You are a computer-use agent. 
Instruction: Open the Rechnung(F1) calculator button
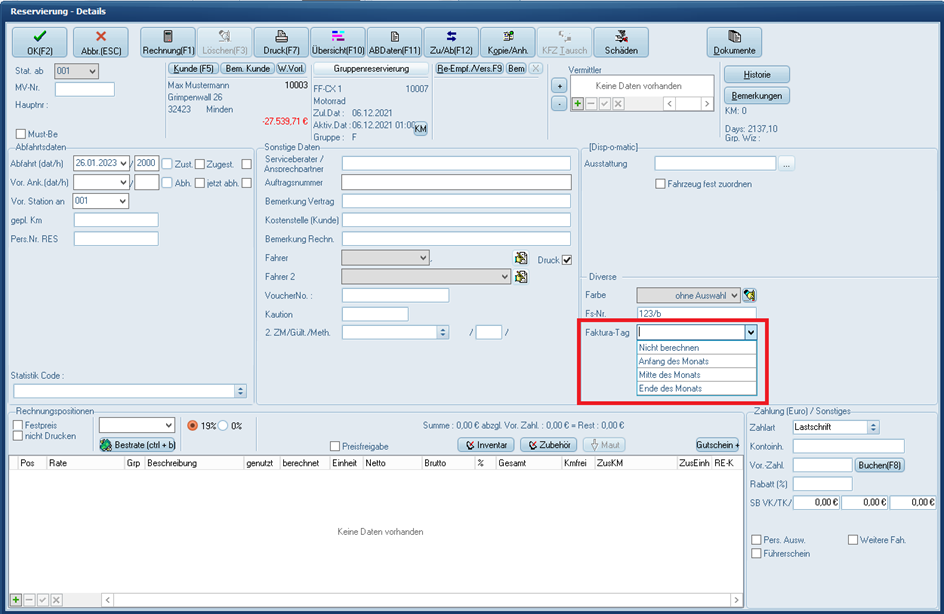click(x=167, y=42)
